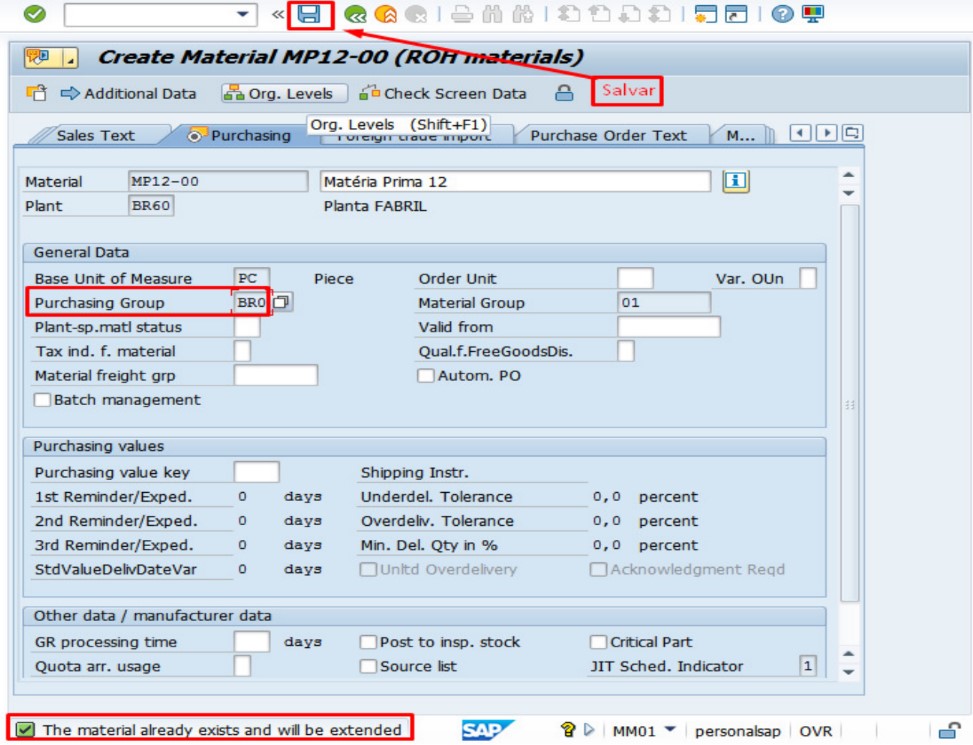Toggle the Qual.f.FreeGoodsDis. box
The height and width of the screenshot is (745, 973).
pyautogui.click(x=626, y=351)
